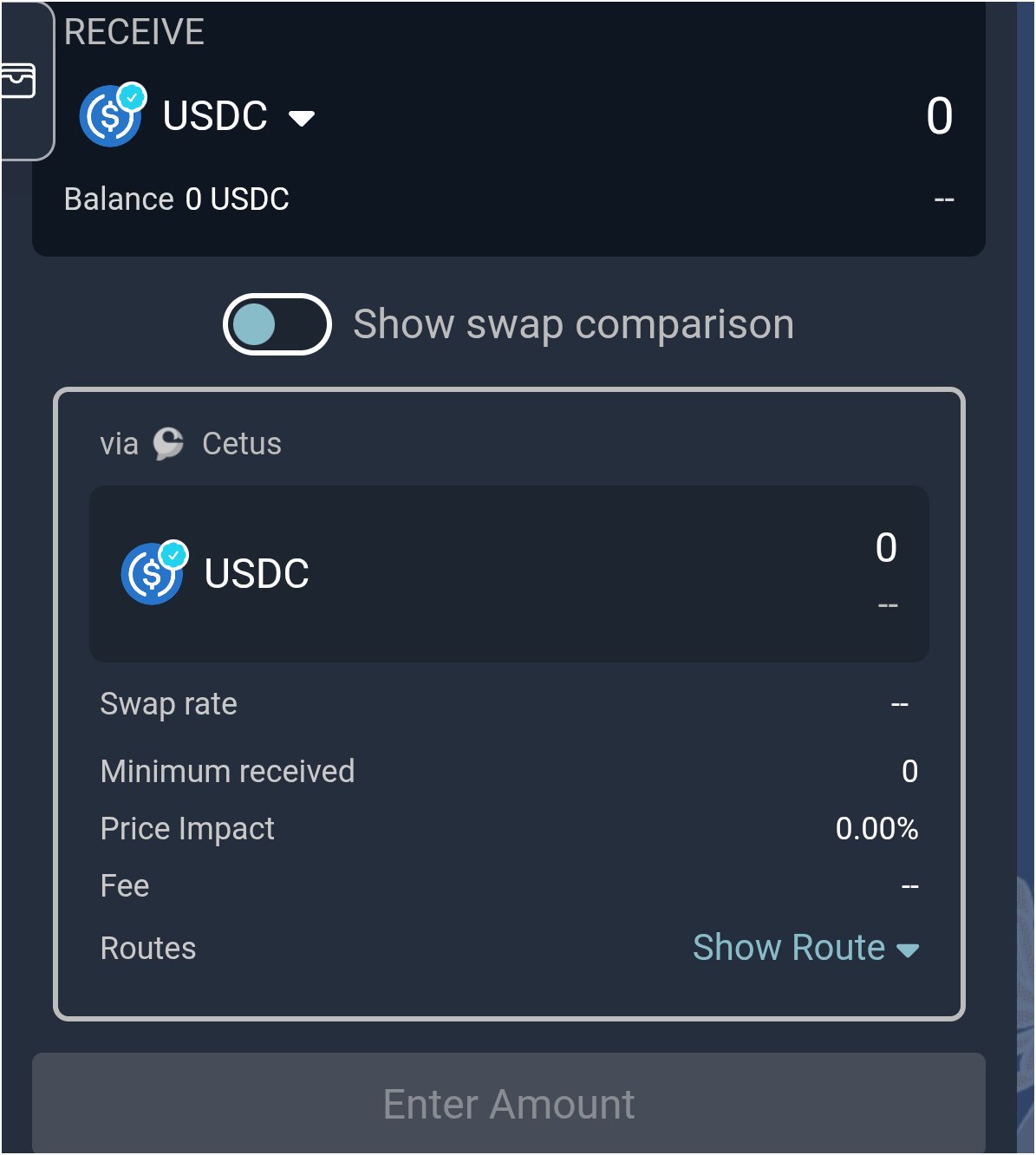This screenshot has height=1155, width=1036.
Task: Click the Show Route link
Action: 788,948
